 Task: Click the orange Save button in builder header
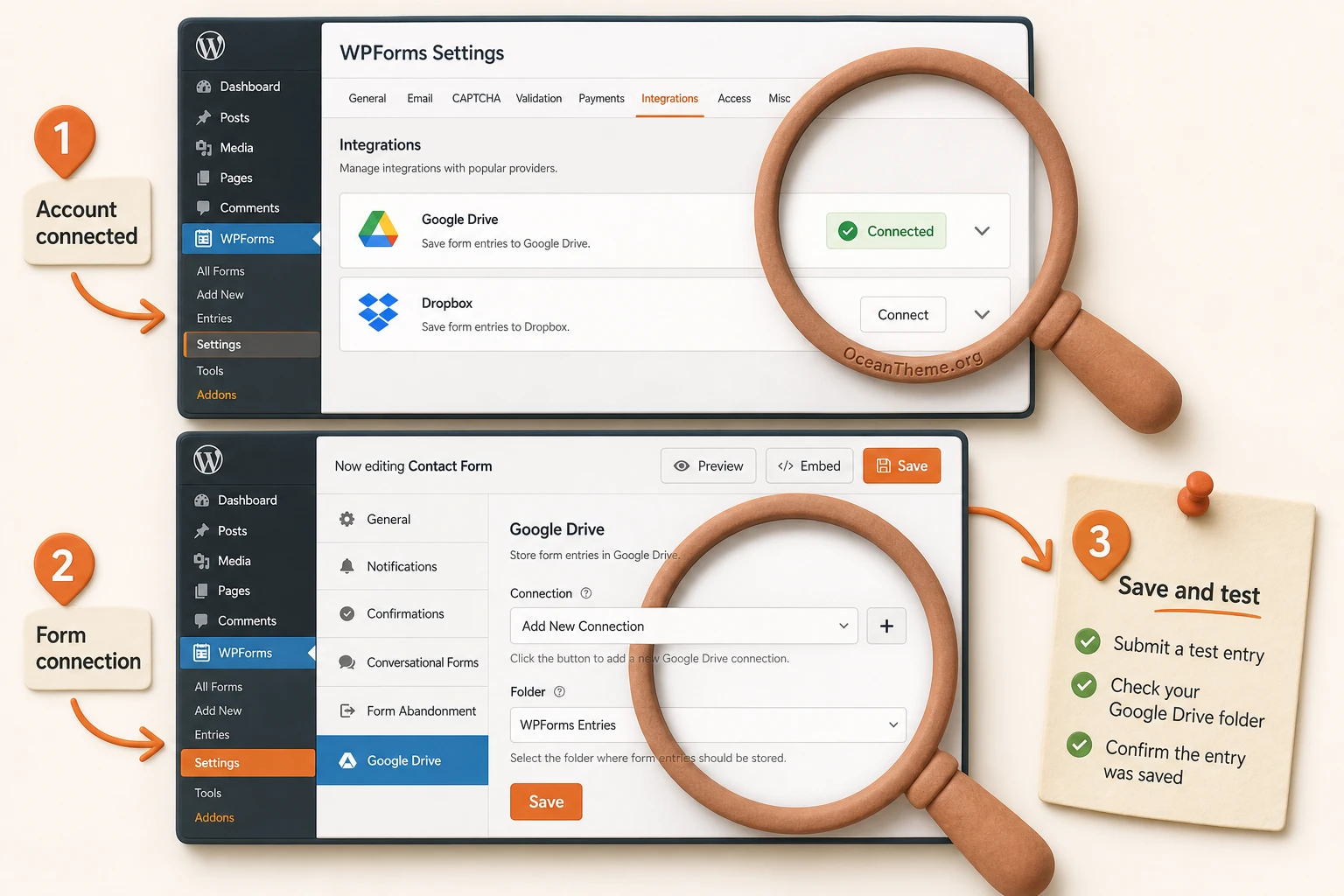pos(902,465)
